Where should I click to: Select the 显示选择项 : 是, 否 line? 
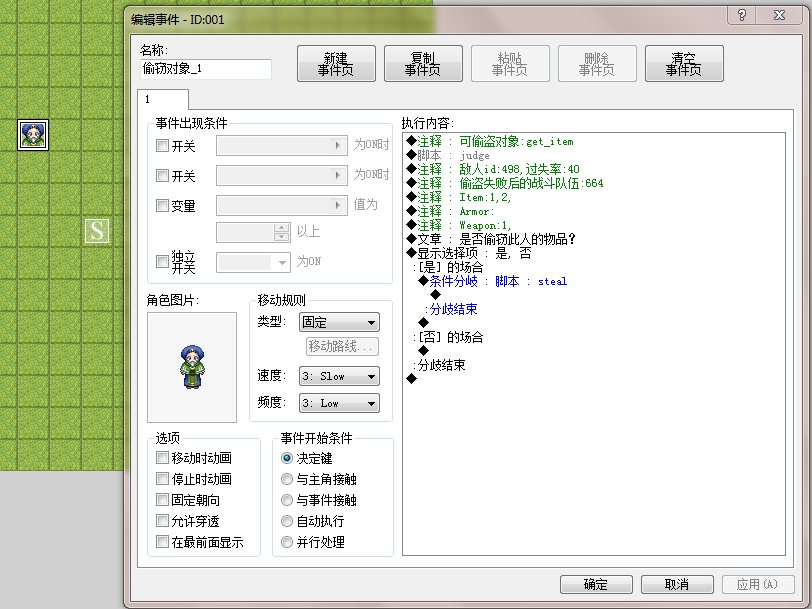tap(469, 253)
